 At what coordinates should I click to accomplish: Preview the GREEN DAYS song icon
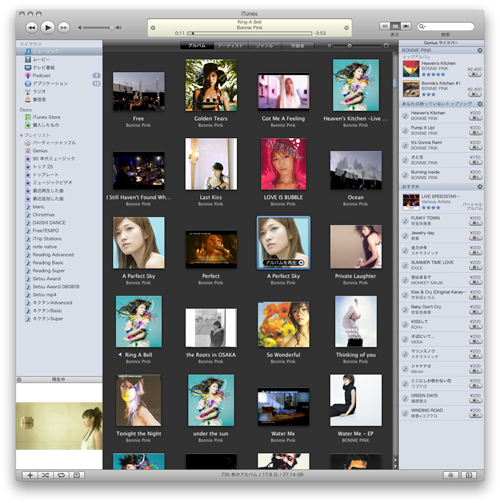tap(405, 398)
